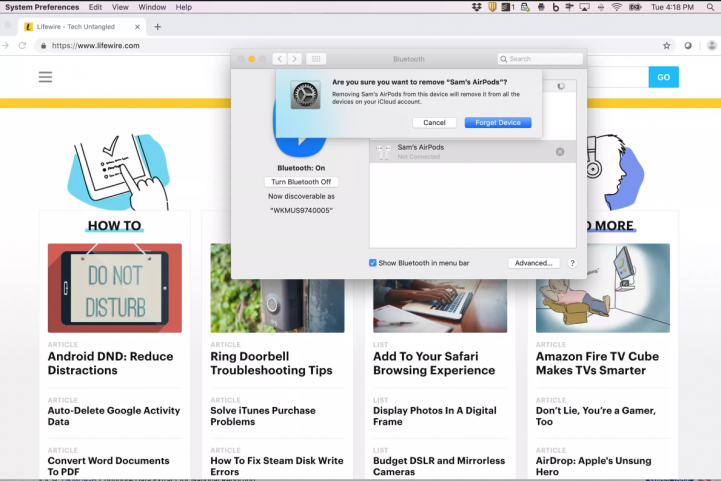Open Lifewire hamburger menu
721x481 pixels.
tap(45, 77)
